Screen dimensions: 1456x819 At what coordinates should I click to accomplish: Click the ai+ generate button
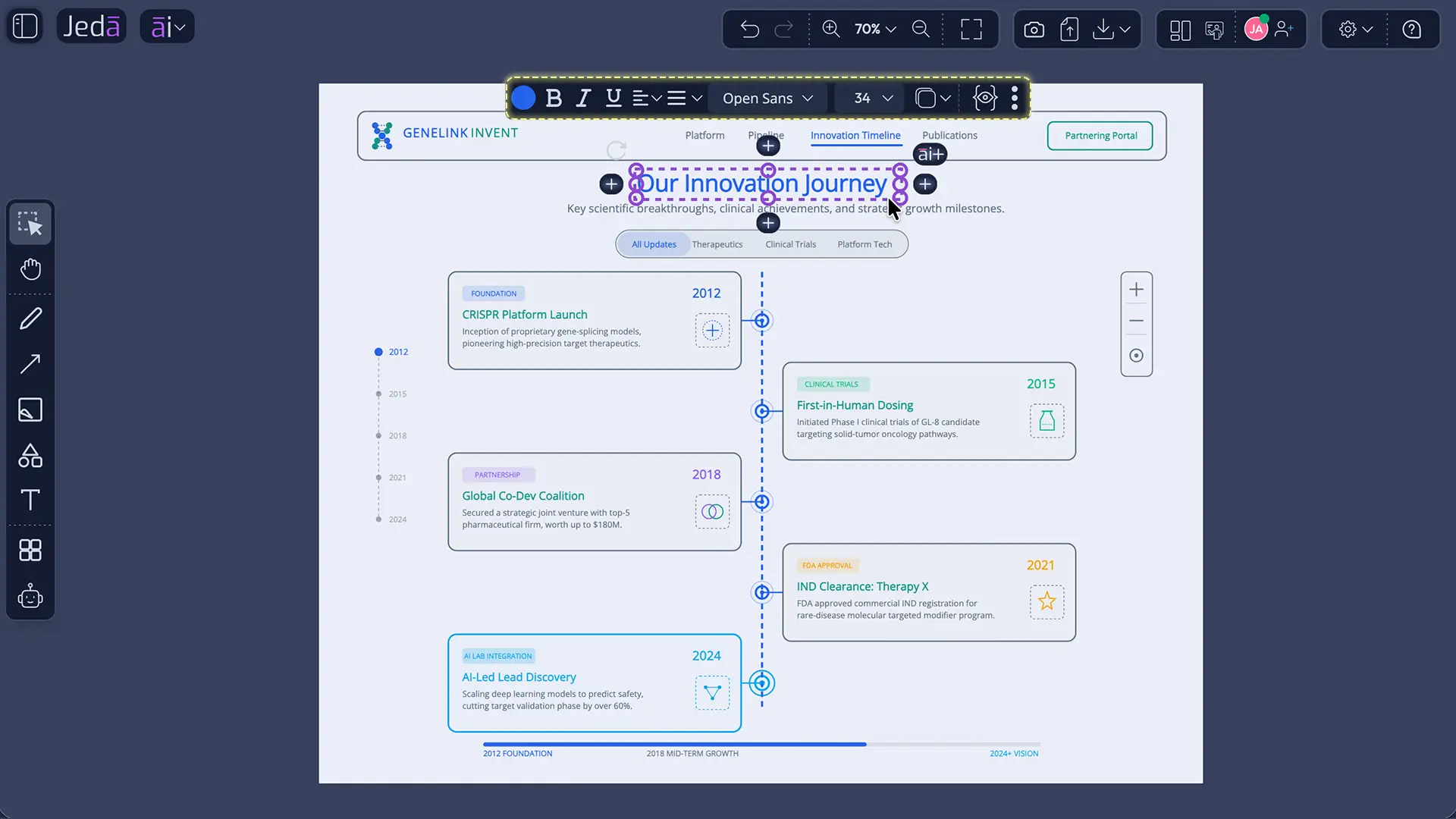click(930, 155)
